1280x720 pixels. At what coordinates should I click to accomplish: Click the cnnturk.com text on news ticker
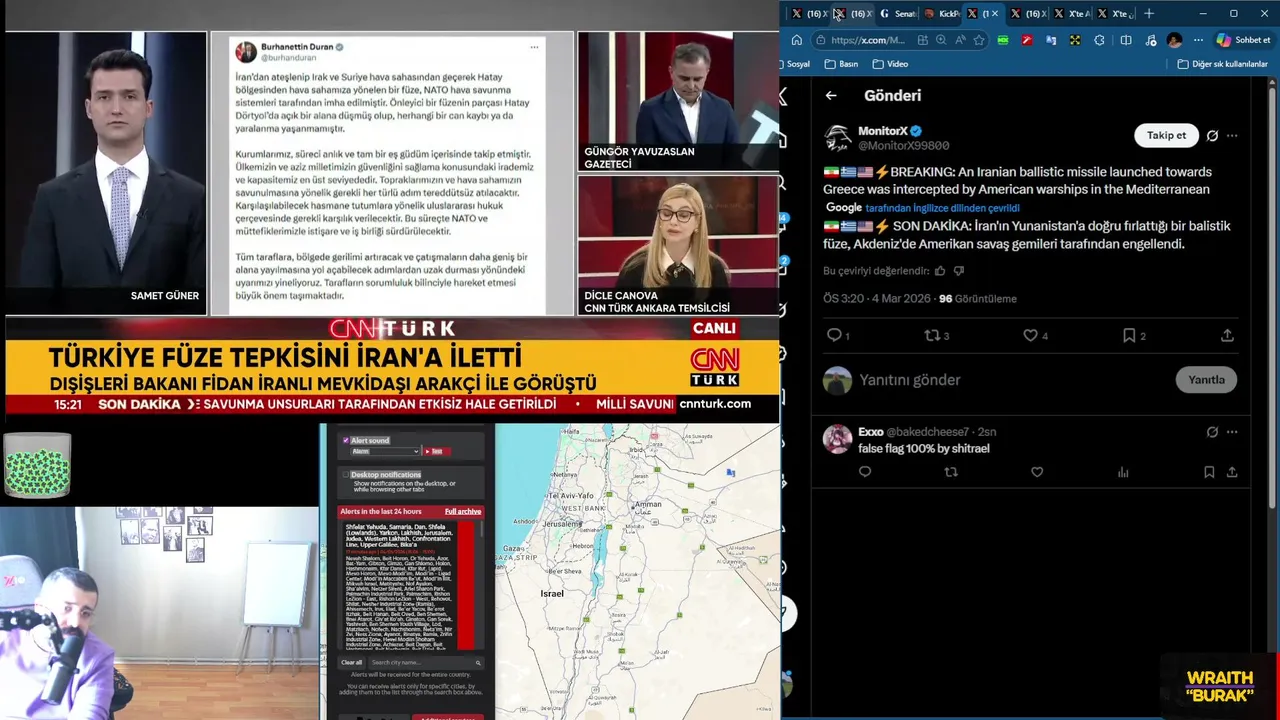coord(715,404)
